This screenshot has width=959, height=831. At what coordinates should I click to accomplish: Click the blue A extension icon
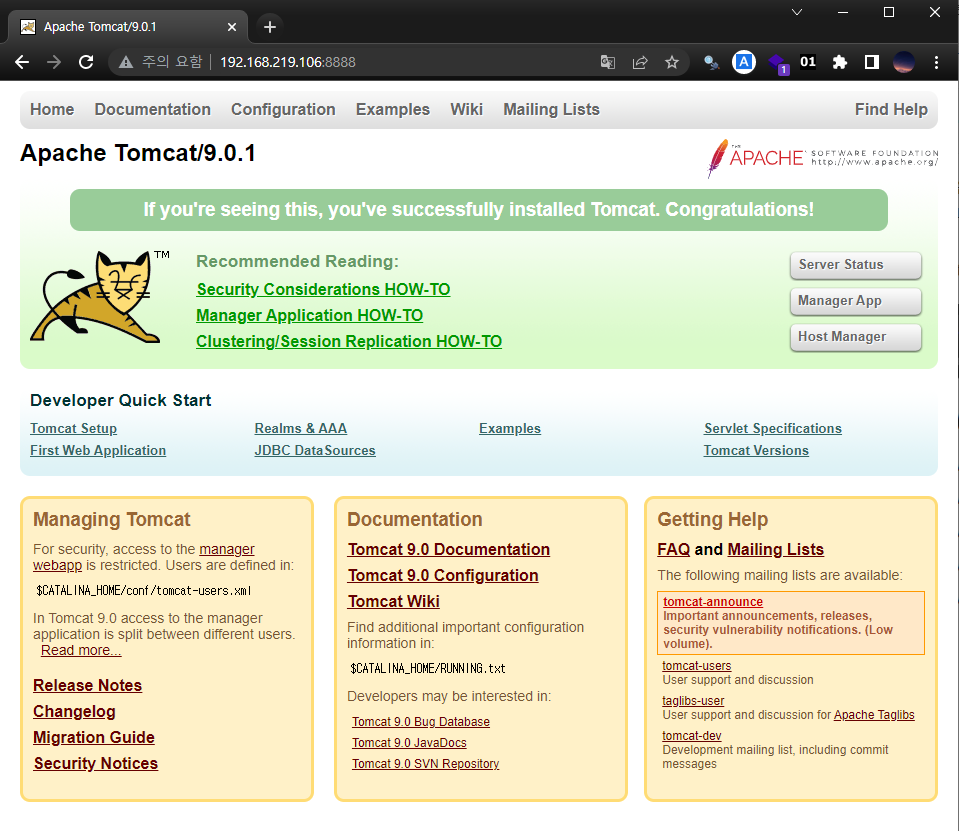[744, 62]
